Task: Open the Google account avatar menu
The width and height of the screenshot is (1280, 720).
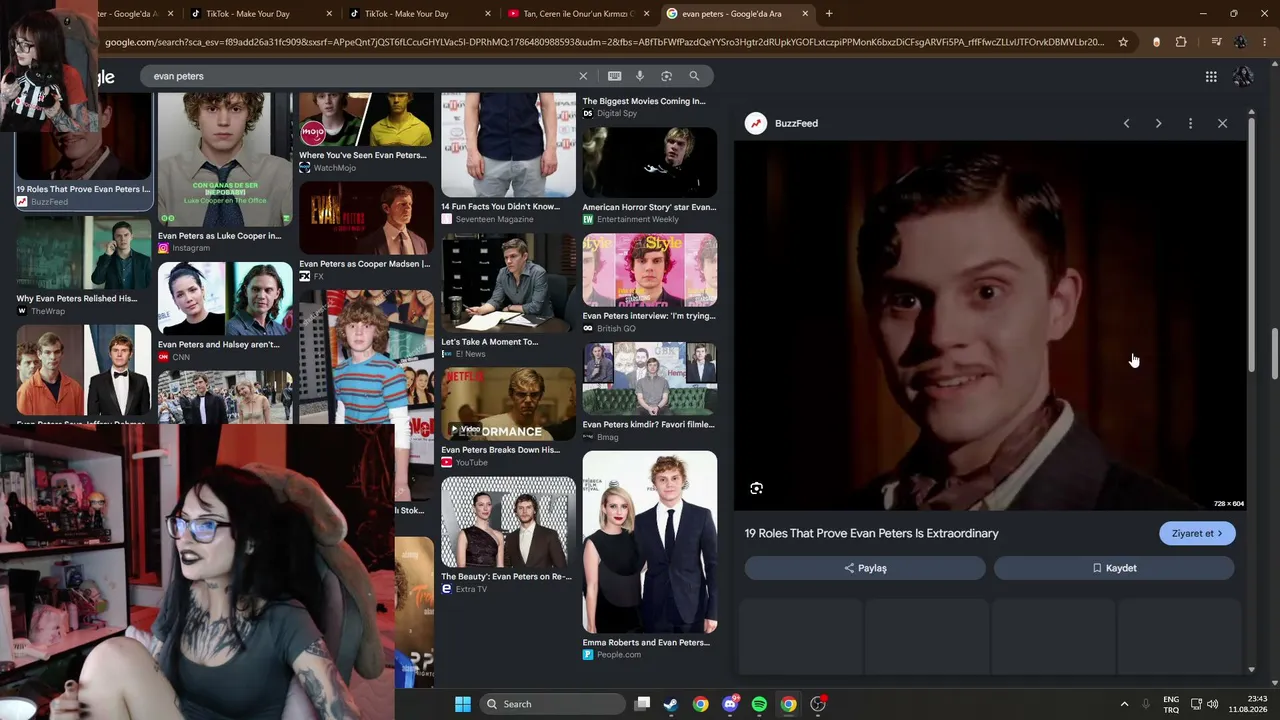Action: [1243, 77]
